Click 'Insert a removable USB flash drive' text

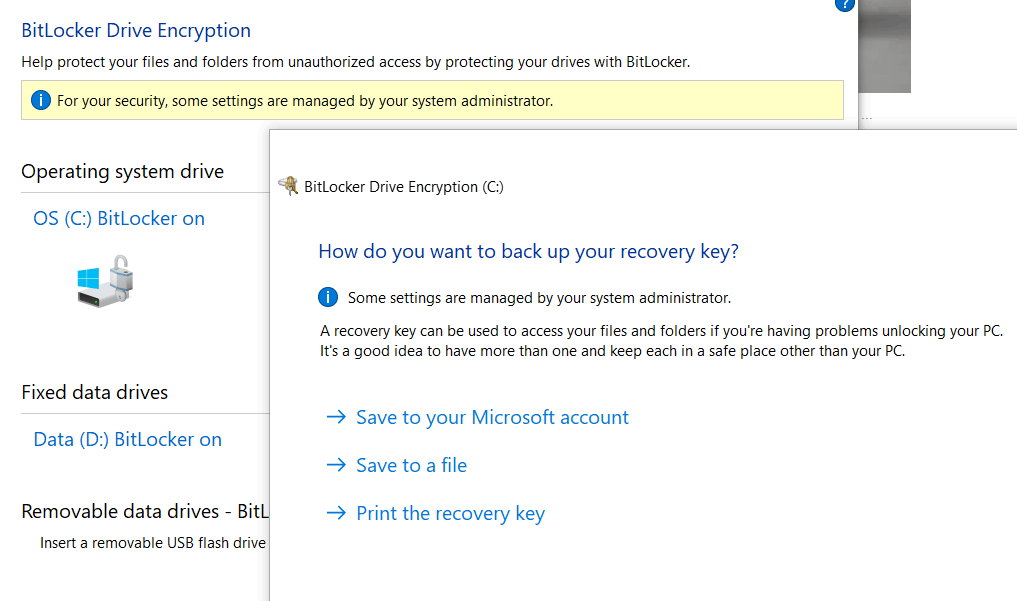click(153, 543)
